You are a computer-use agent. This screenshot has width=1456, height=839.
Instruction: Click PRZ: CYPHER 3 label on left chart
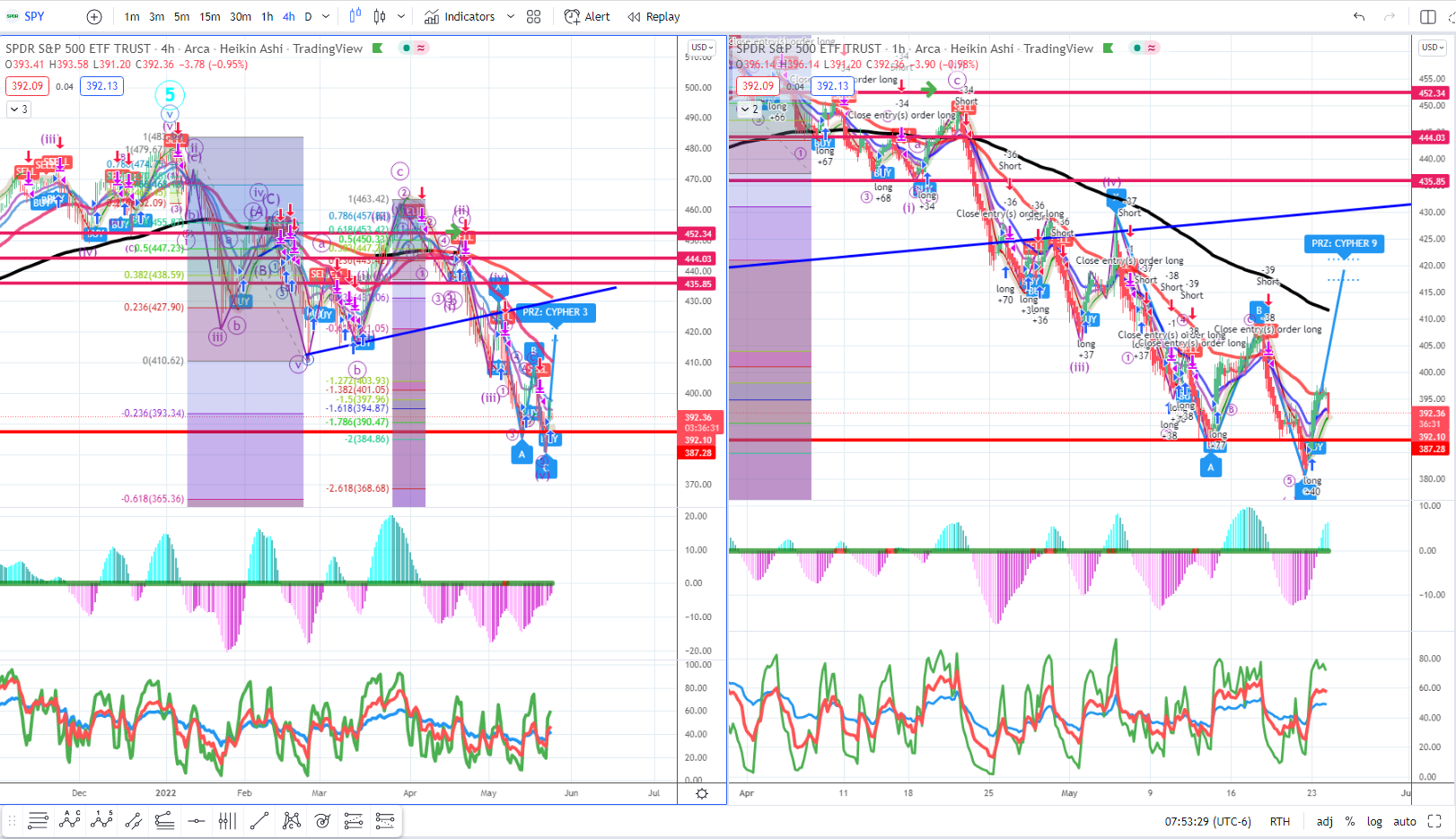point(555,312)
